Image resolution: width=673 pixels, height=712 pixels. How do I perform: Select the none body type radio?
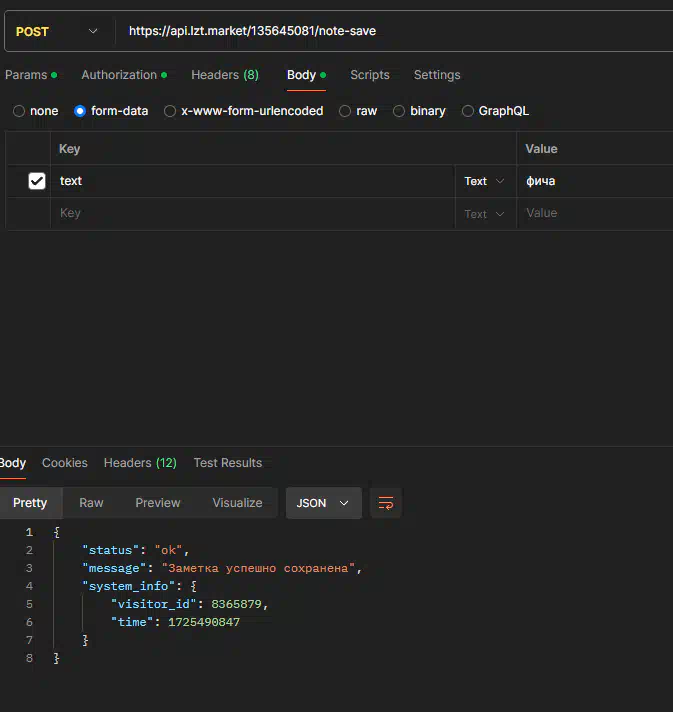click(19, 111)
